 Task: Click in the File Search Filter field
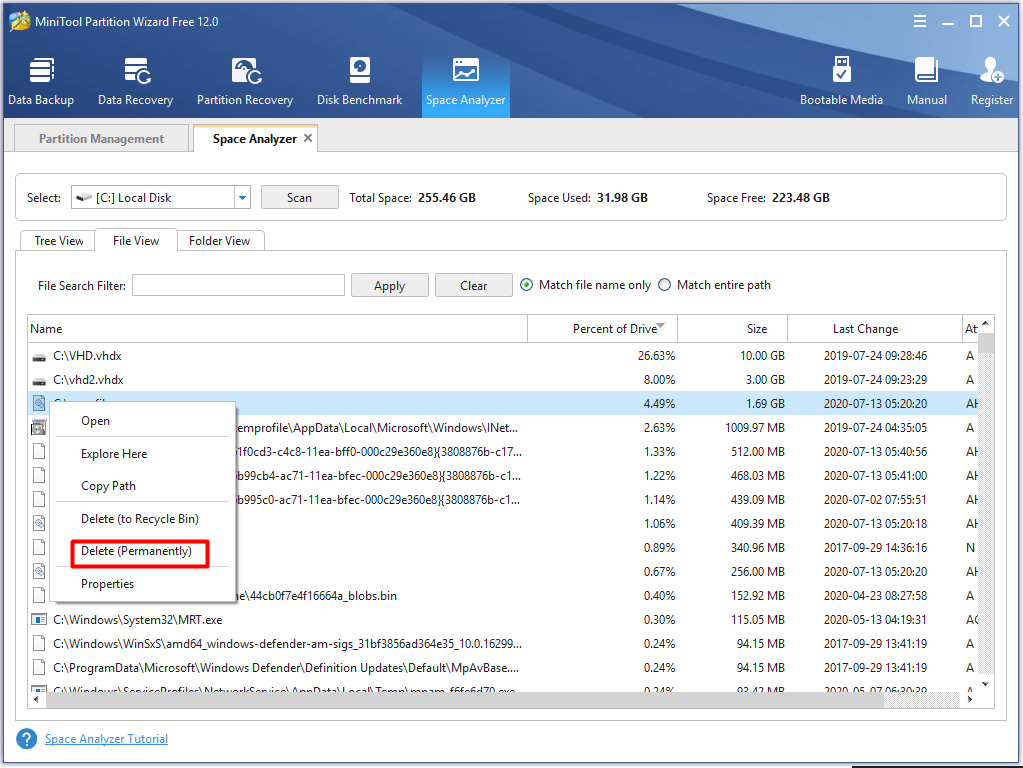pos(238,285)
